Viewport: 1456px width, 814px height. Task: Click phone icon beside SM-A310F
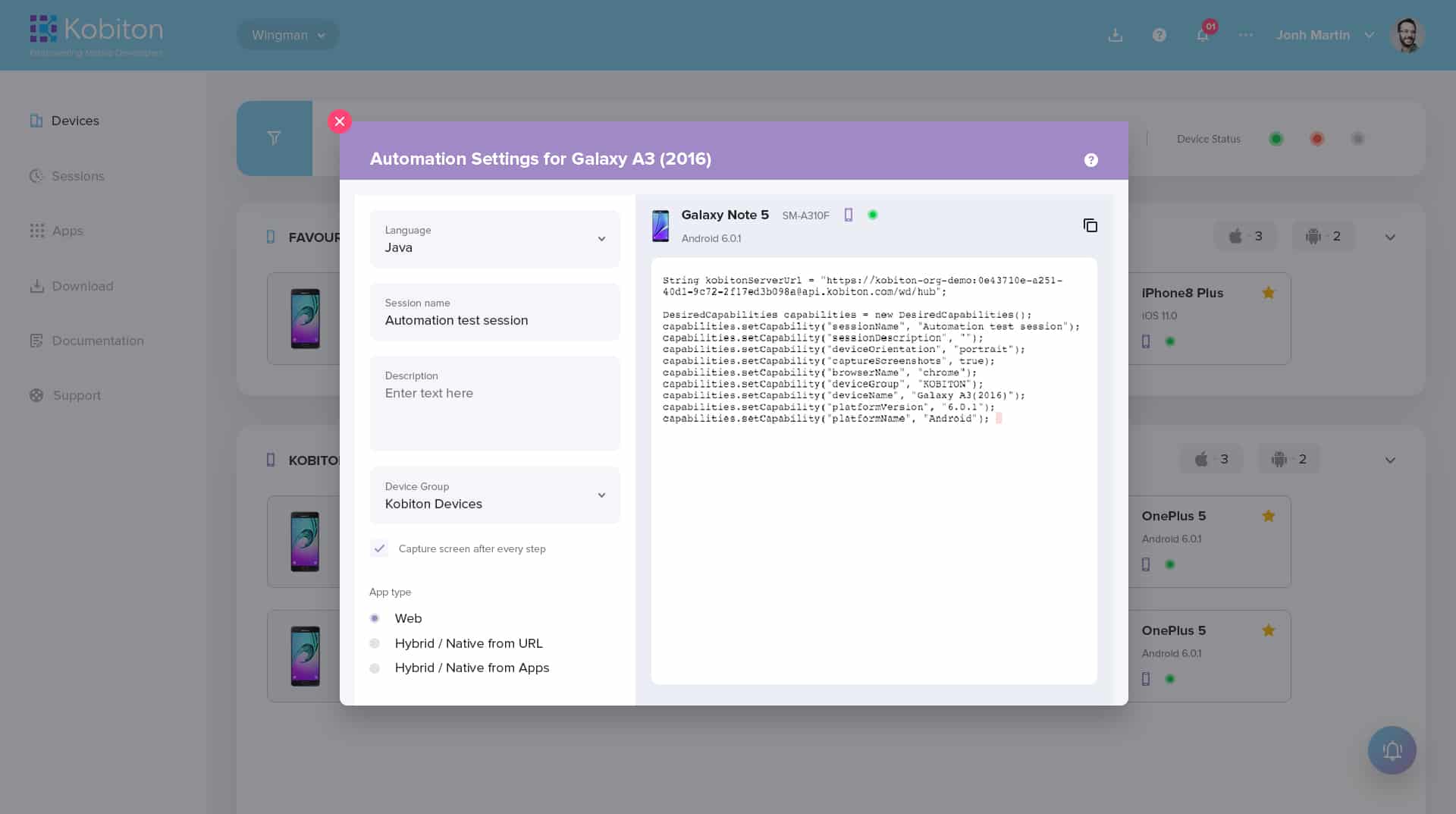point(849,215)
